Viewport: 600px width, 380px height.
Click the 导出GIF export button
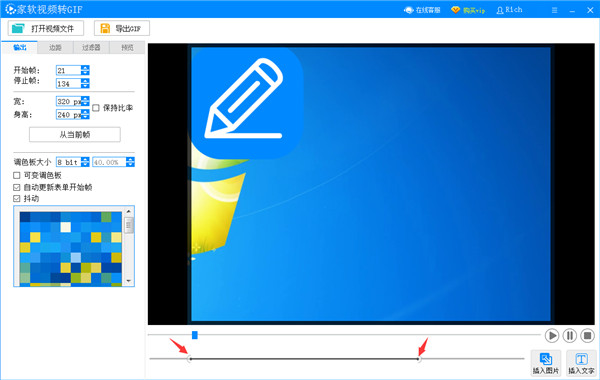(x=122, y=28)
